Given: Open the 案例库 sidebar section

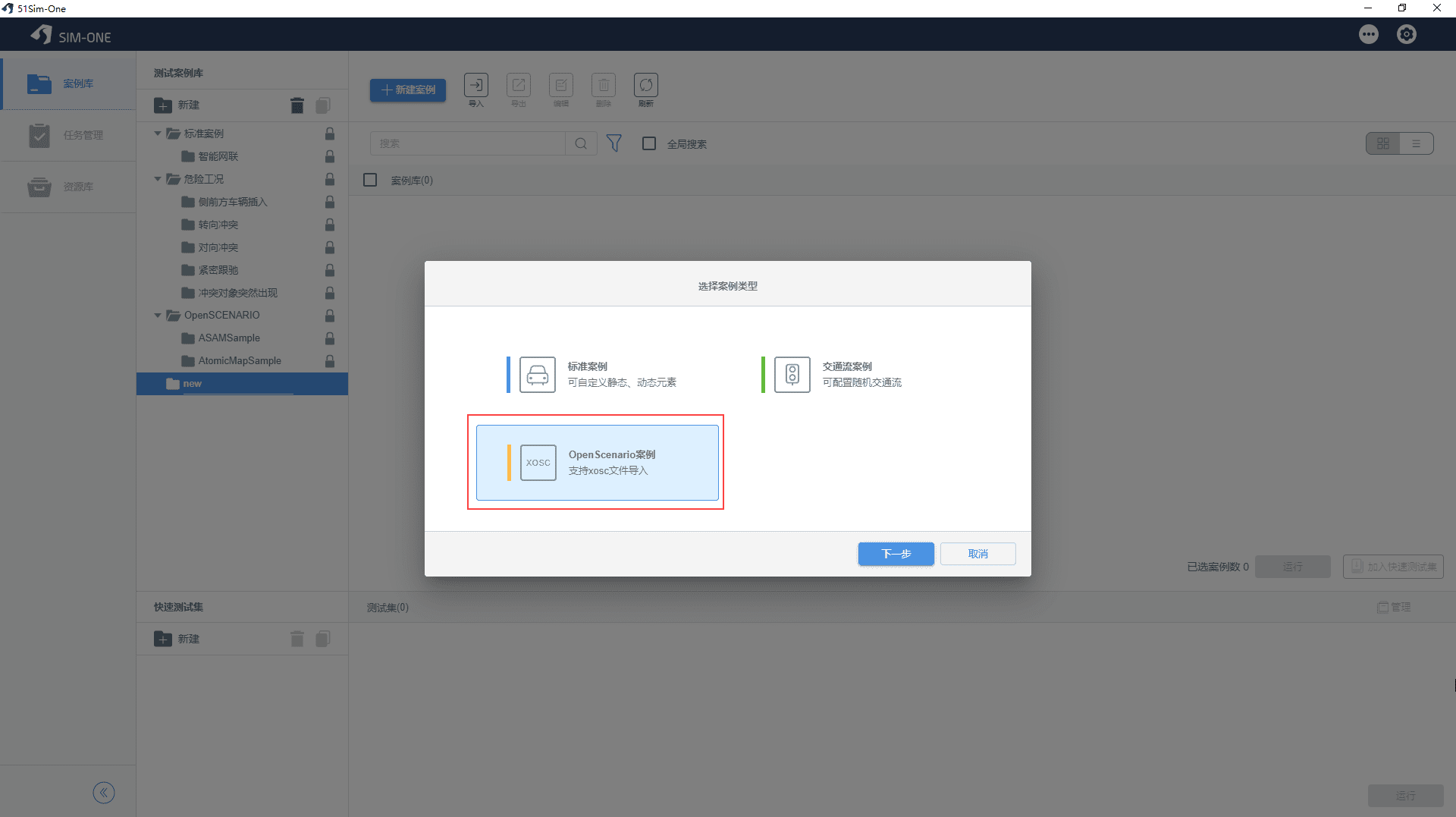Looking at the screenshot, I should (x=67, y=83).
